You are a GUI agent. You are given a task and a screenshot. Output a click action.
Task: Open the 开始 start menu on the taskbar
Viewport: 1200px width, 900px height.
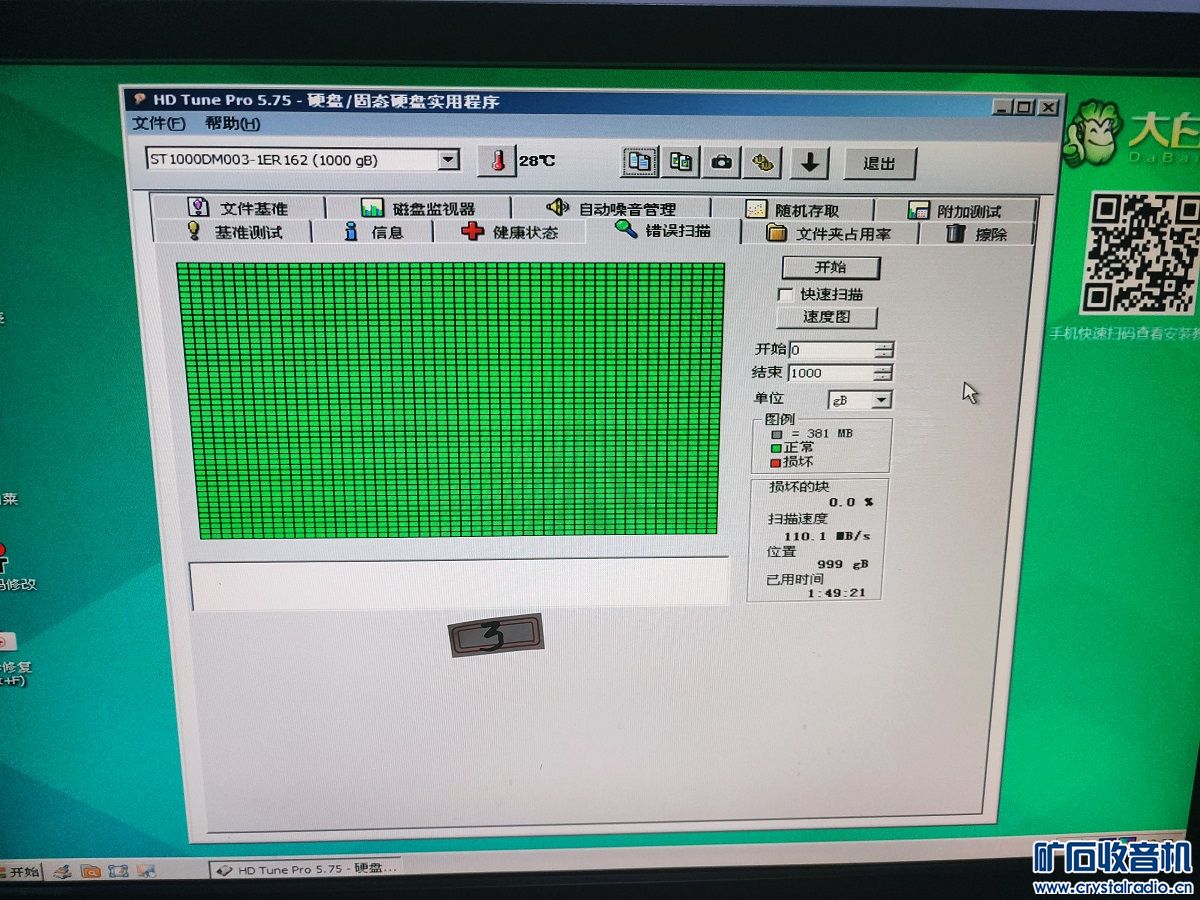[x=20, y=872]
